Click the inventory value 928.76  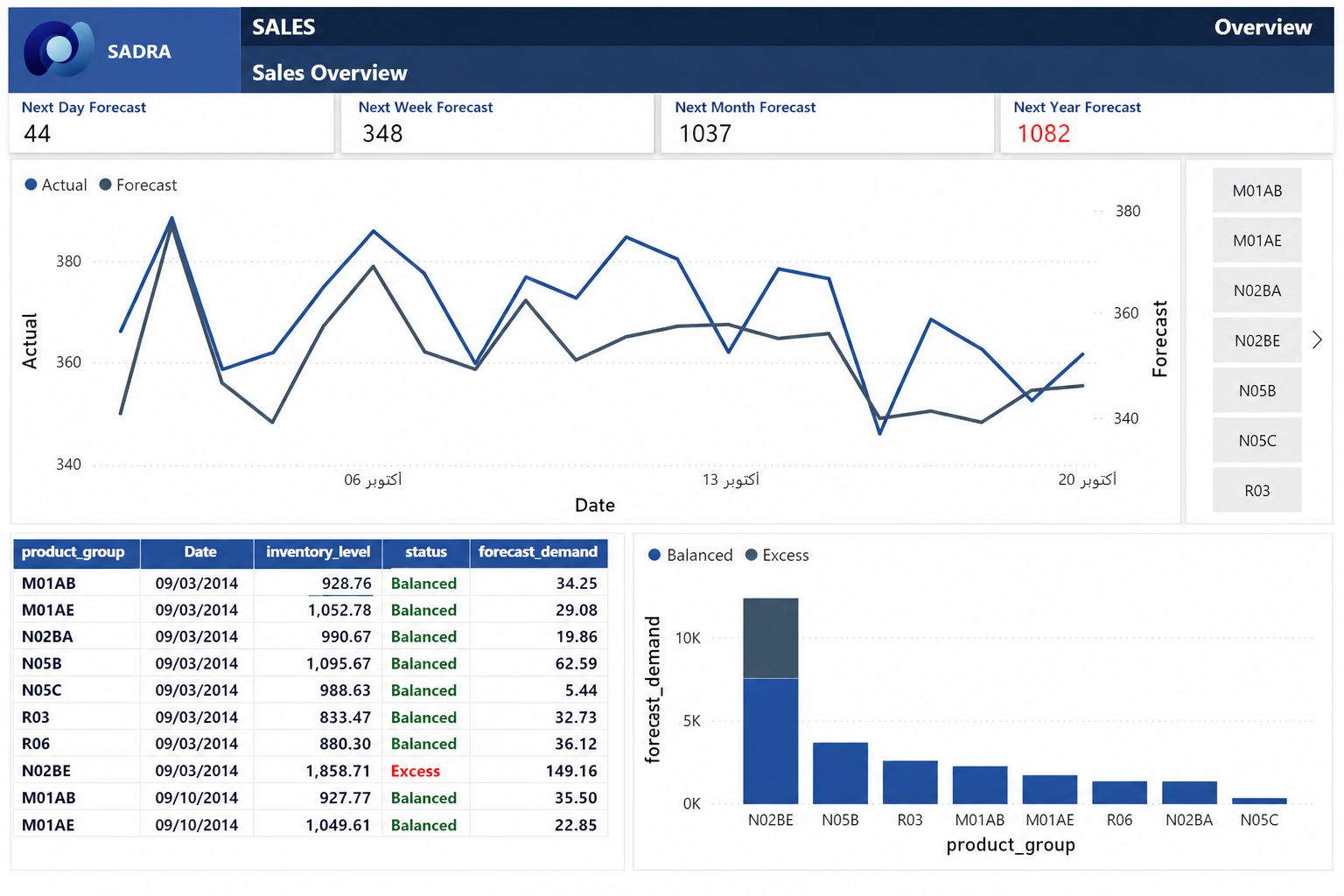pos(346,584)
